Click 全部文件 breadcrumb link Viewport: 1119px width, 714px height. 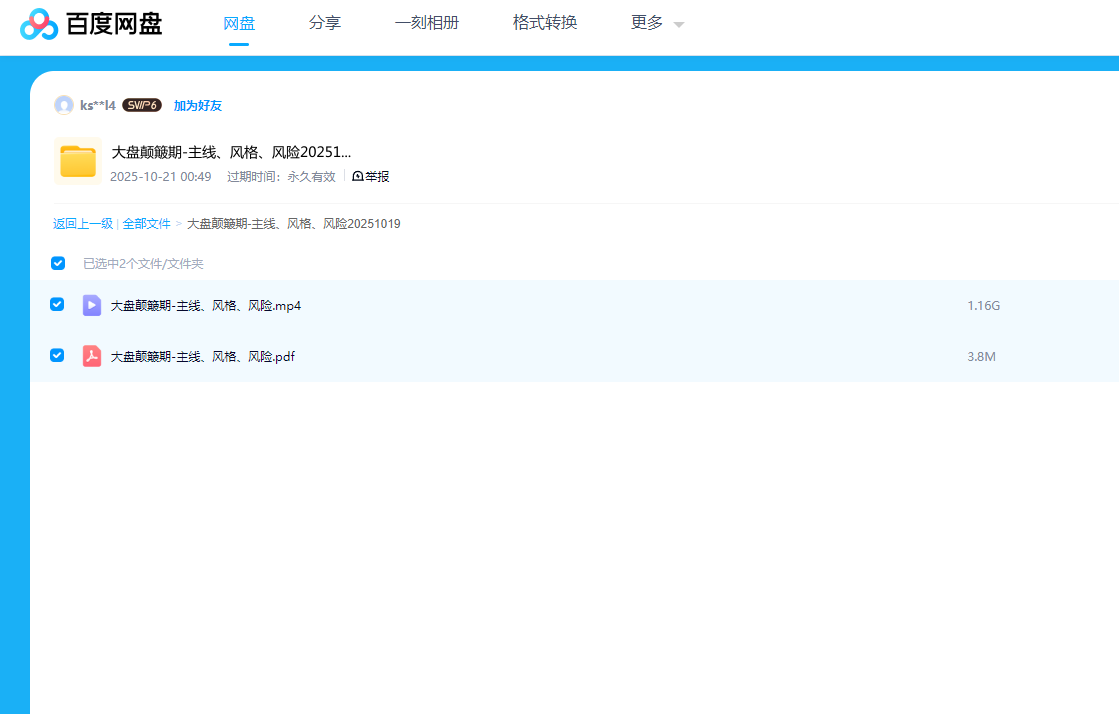pos(147,224)
